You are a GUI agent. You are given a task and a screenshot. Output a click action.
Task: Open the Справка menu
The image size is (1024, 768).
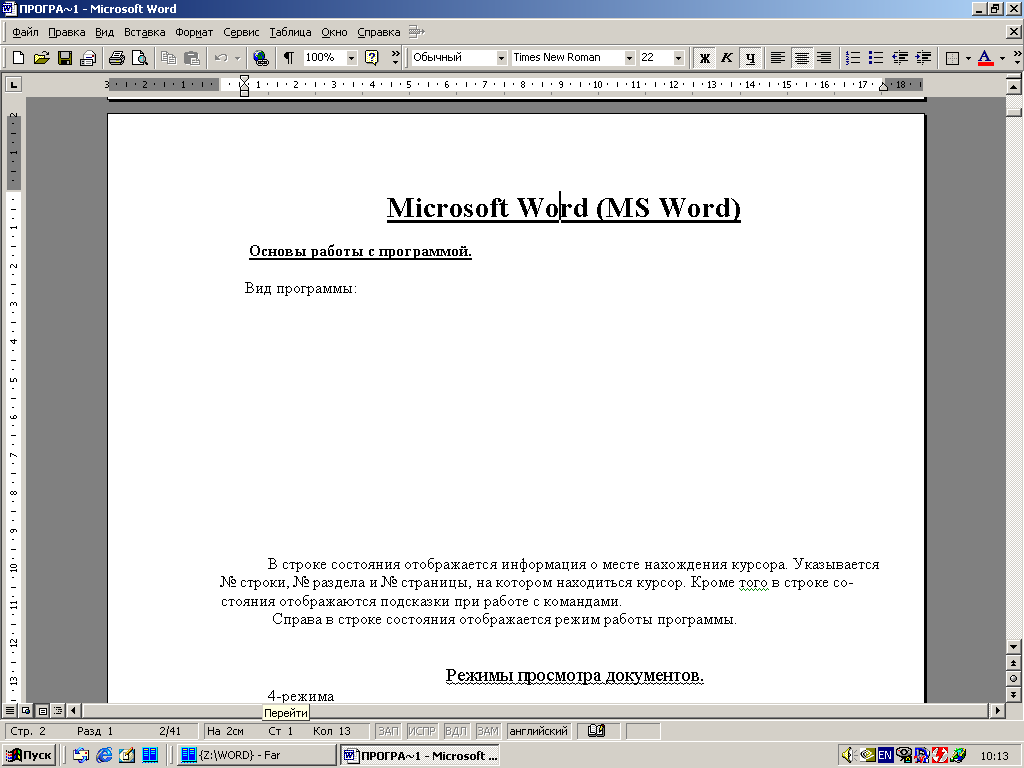tap(379, 32)
